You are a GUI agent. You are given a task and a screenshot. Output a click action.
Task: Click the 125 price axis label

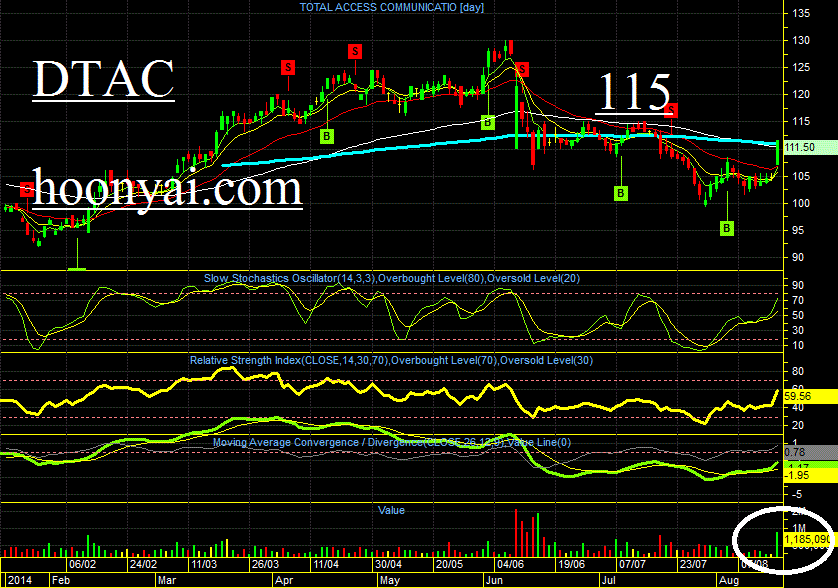click(x=801, y=67)
